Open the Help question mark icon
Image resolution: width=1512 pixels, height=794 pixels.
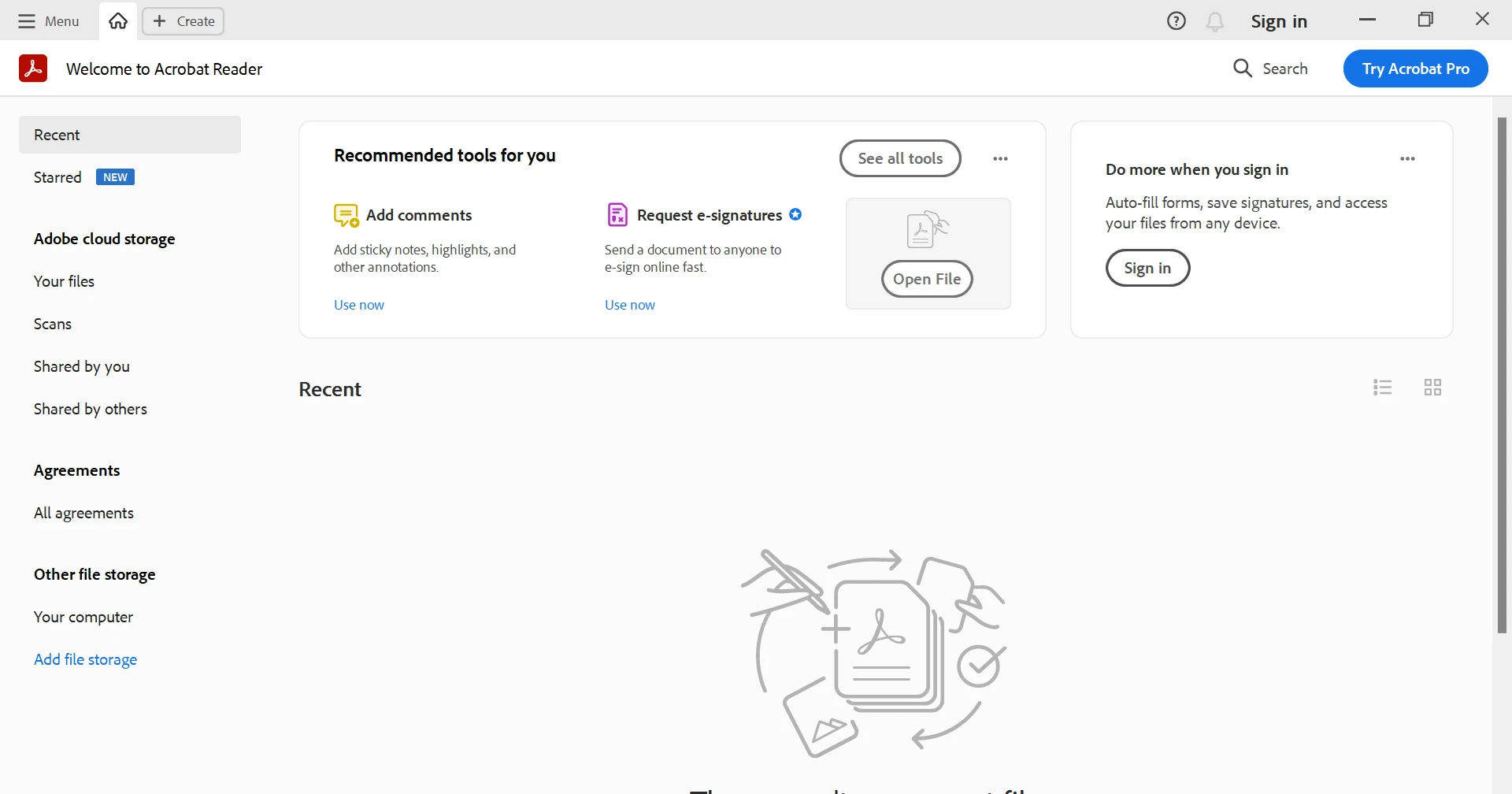tap(1176, 21)
